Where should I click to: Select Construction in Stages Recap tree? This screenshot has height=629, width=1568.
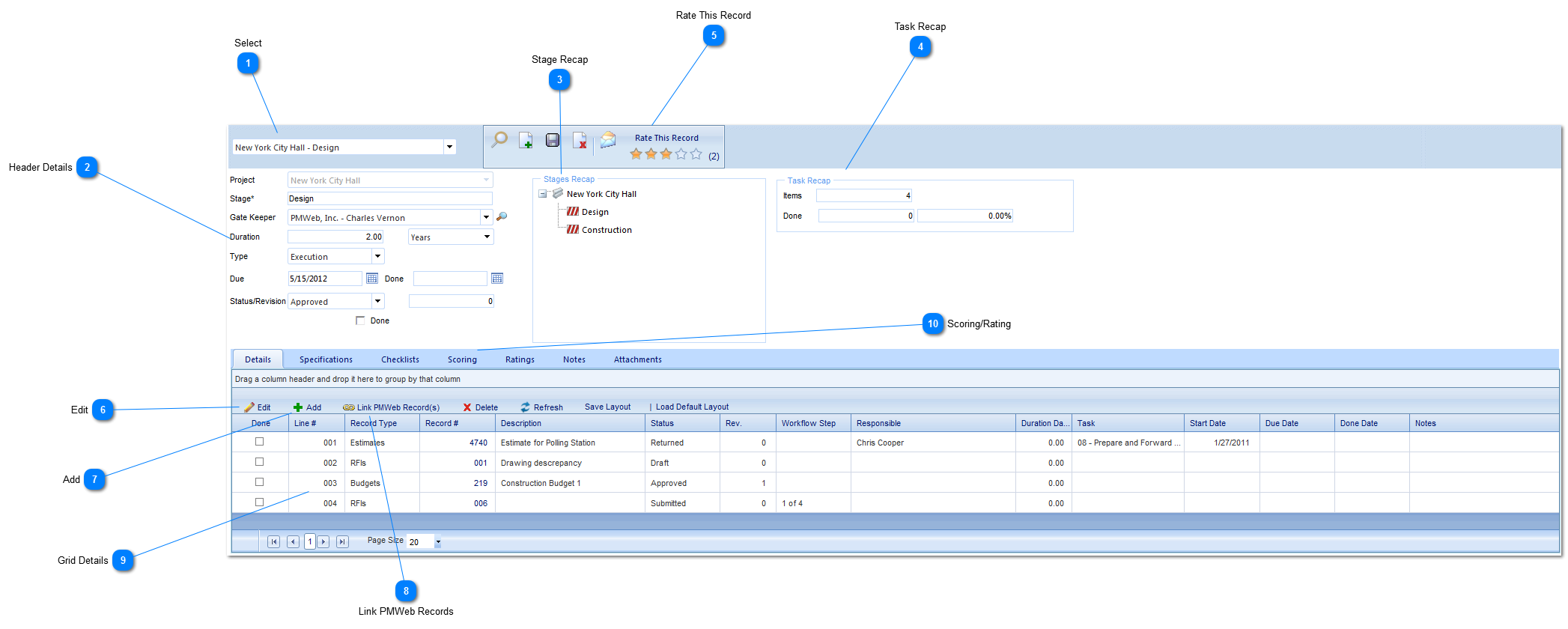pyautogui.click(x=607, y=230)
